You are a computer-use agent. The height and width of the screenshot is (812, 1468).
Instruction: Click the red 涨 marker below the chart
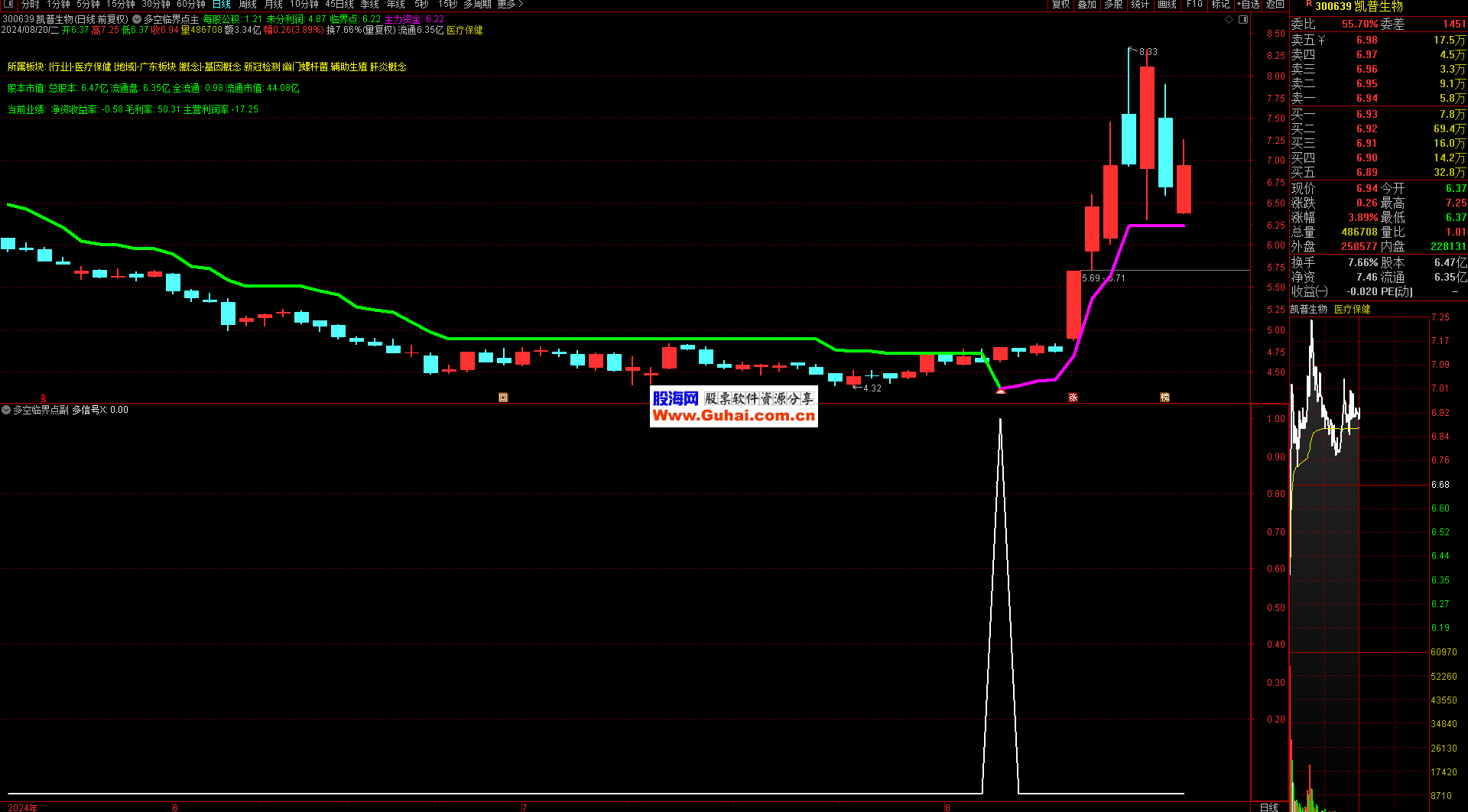tap(1073, 398)
